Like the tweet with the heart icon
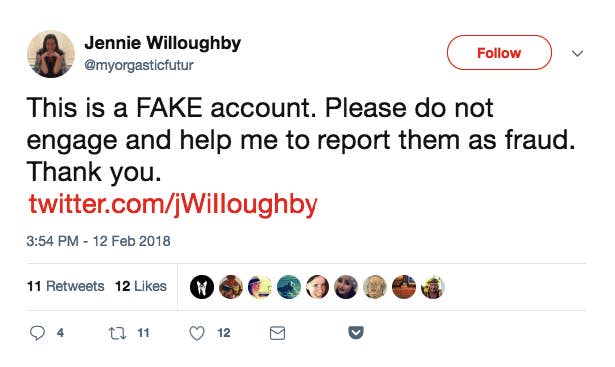 tap(197, 333)
